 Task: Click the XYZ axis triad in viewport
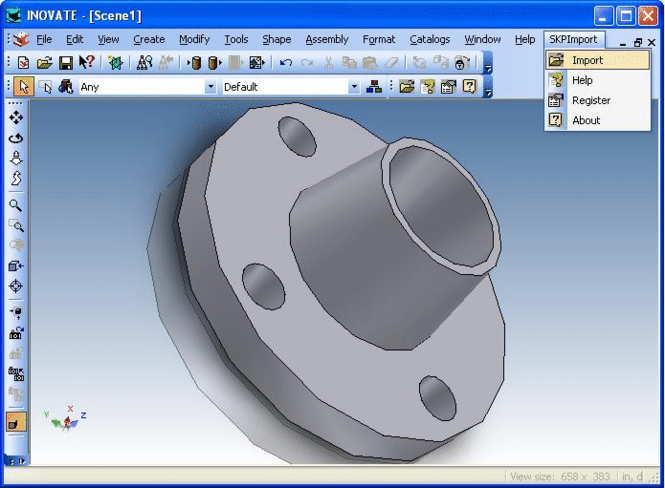click(65, 418)
